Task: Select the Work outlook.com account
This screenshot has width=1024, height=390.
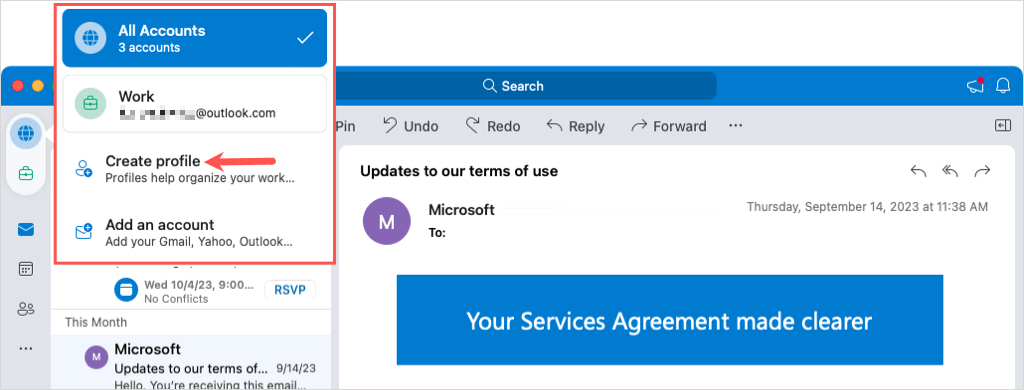Action: pos(195,104)
